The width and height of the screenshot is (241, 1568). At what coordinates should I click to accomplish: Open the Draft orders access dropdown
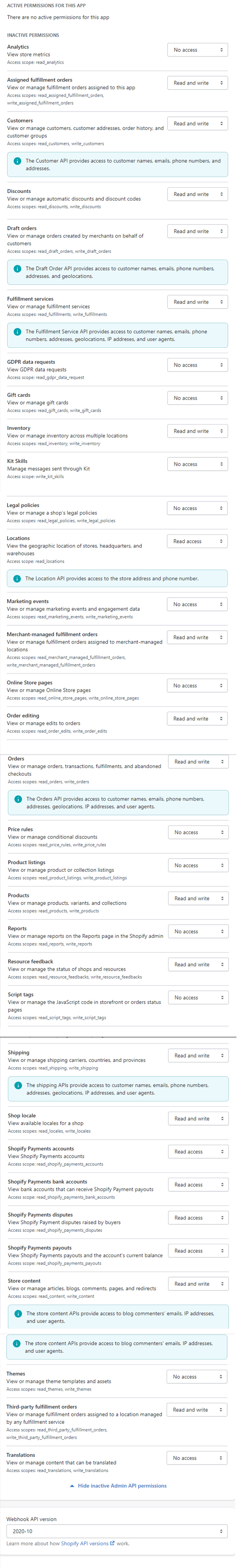197,231
